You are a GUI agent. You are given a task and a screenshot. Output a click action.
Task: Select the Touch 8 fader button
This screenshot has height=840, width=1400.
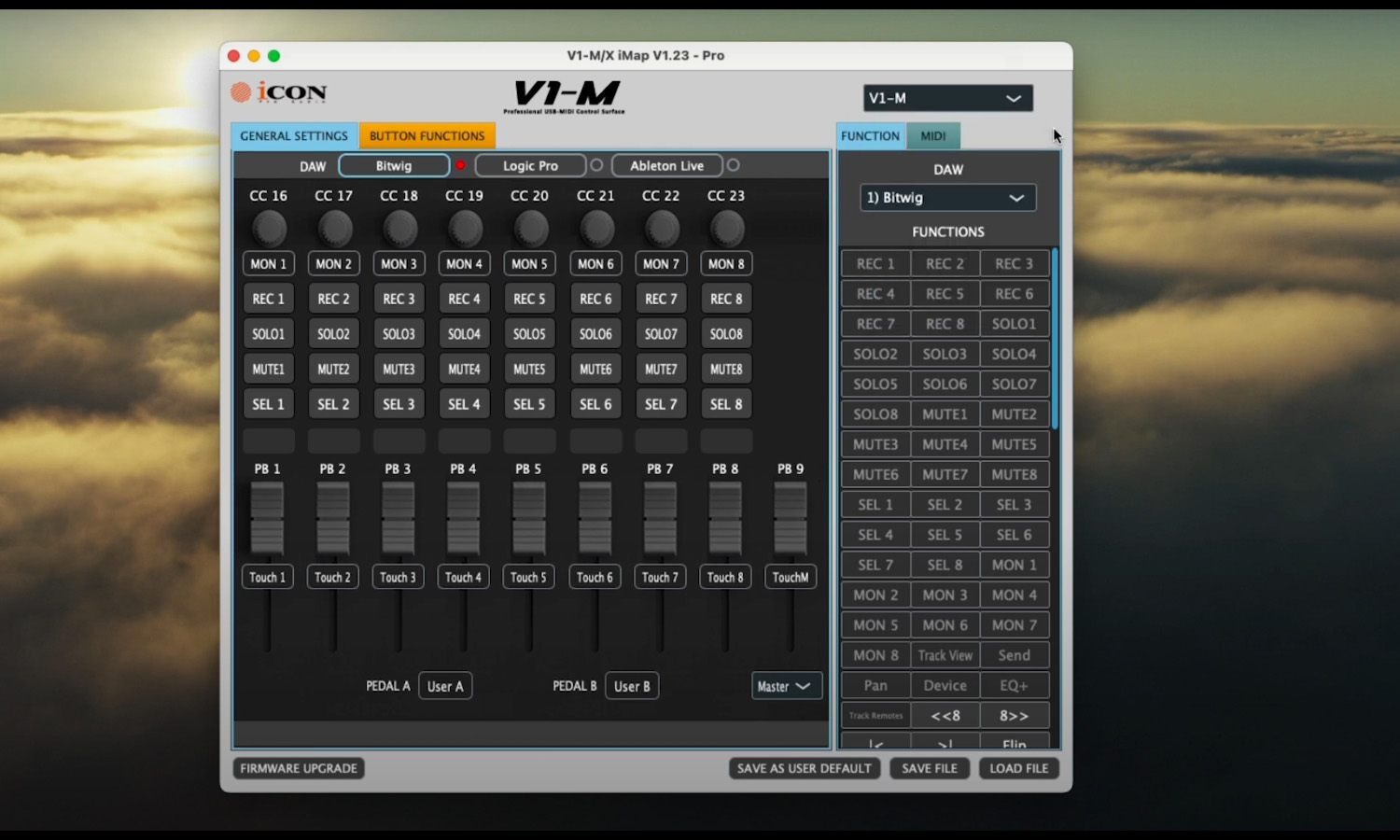[x=725, y=577]
